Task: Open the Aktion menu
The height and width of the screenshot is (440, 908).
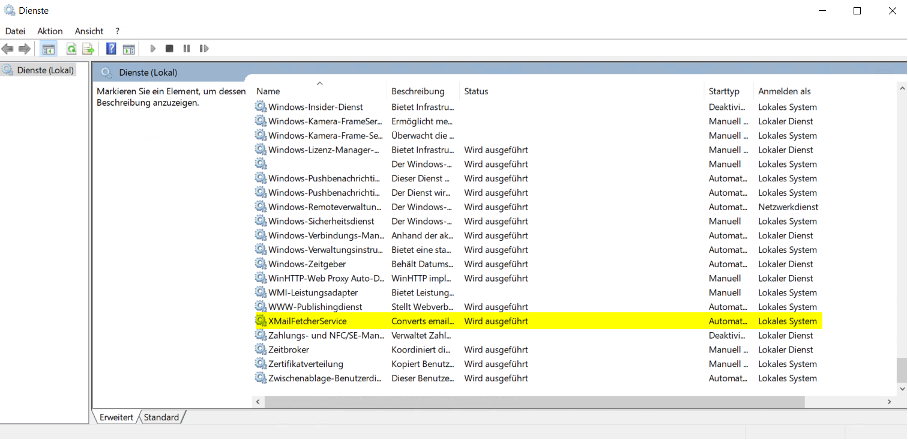Action: pos(50,31)
